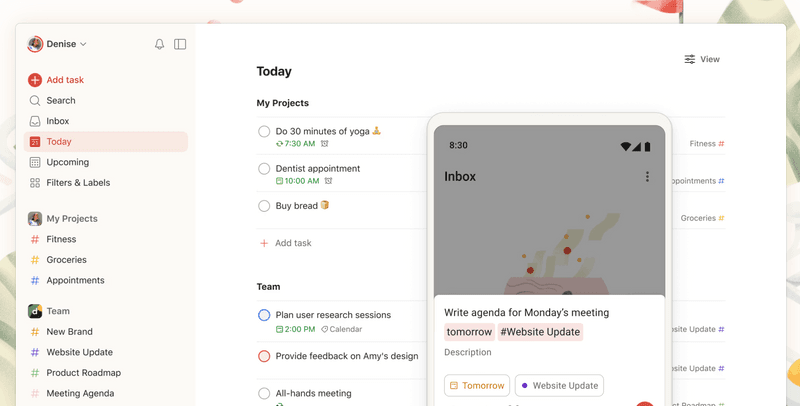Collapse the sidebar with the panel icon
The height and width of the screenshot is (406, 800).
point(180,44)
